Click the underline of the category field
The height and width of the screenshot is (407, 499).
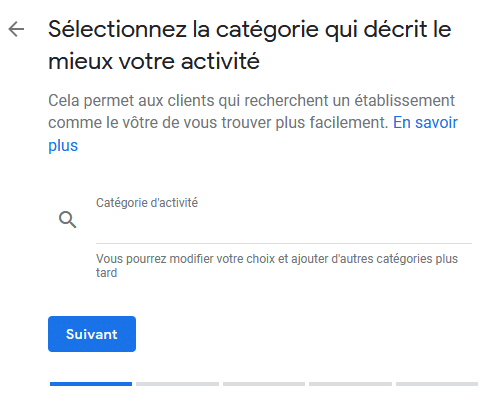pos(284,243)
